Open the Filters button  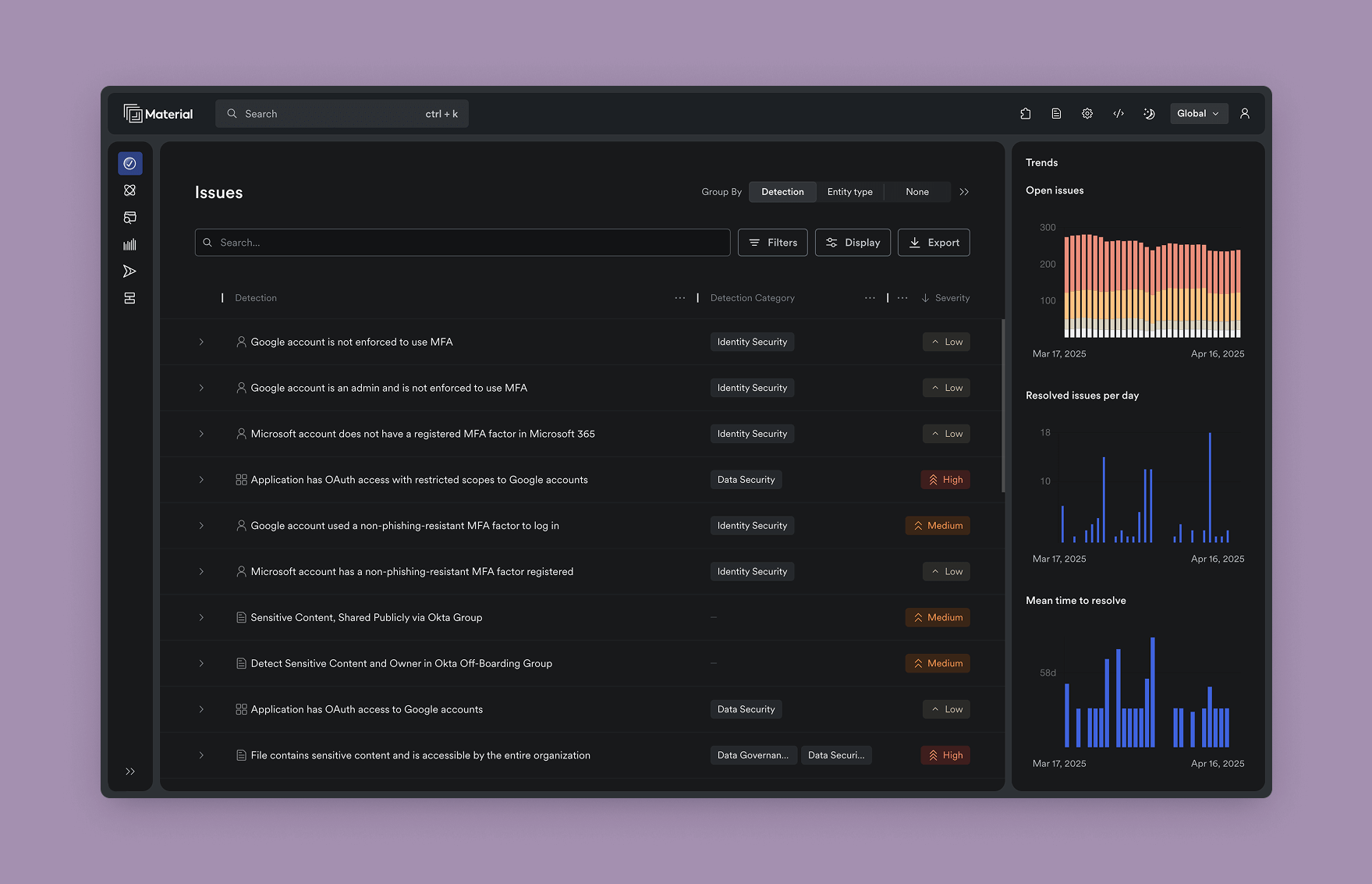point(773,243)
